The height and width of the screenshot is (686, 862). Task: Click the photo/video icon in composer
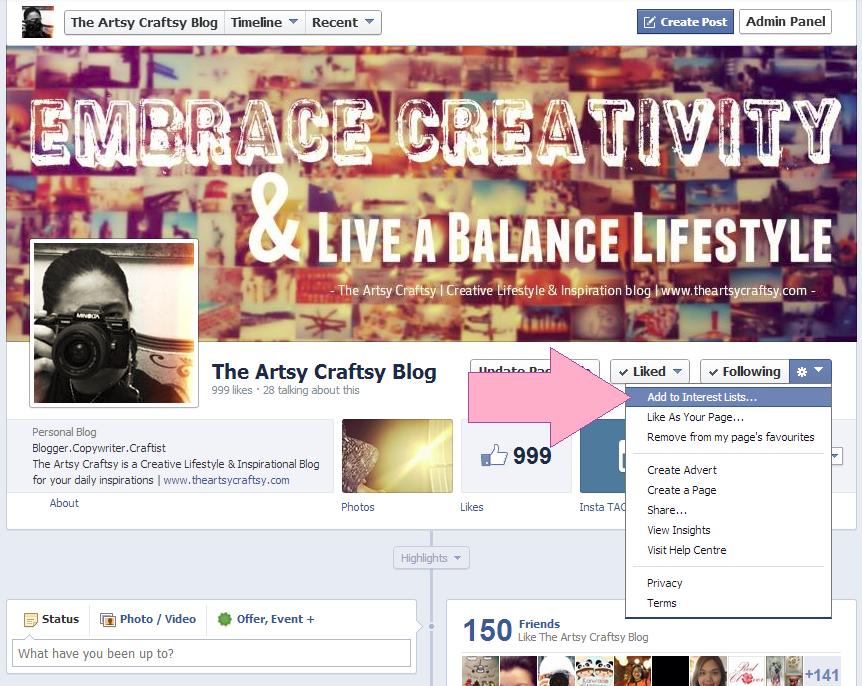[x=108, y=620]
